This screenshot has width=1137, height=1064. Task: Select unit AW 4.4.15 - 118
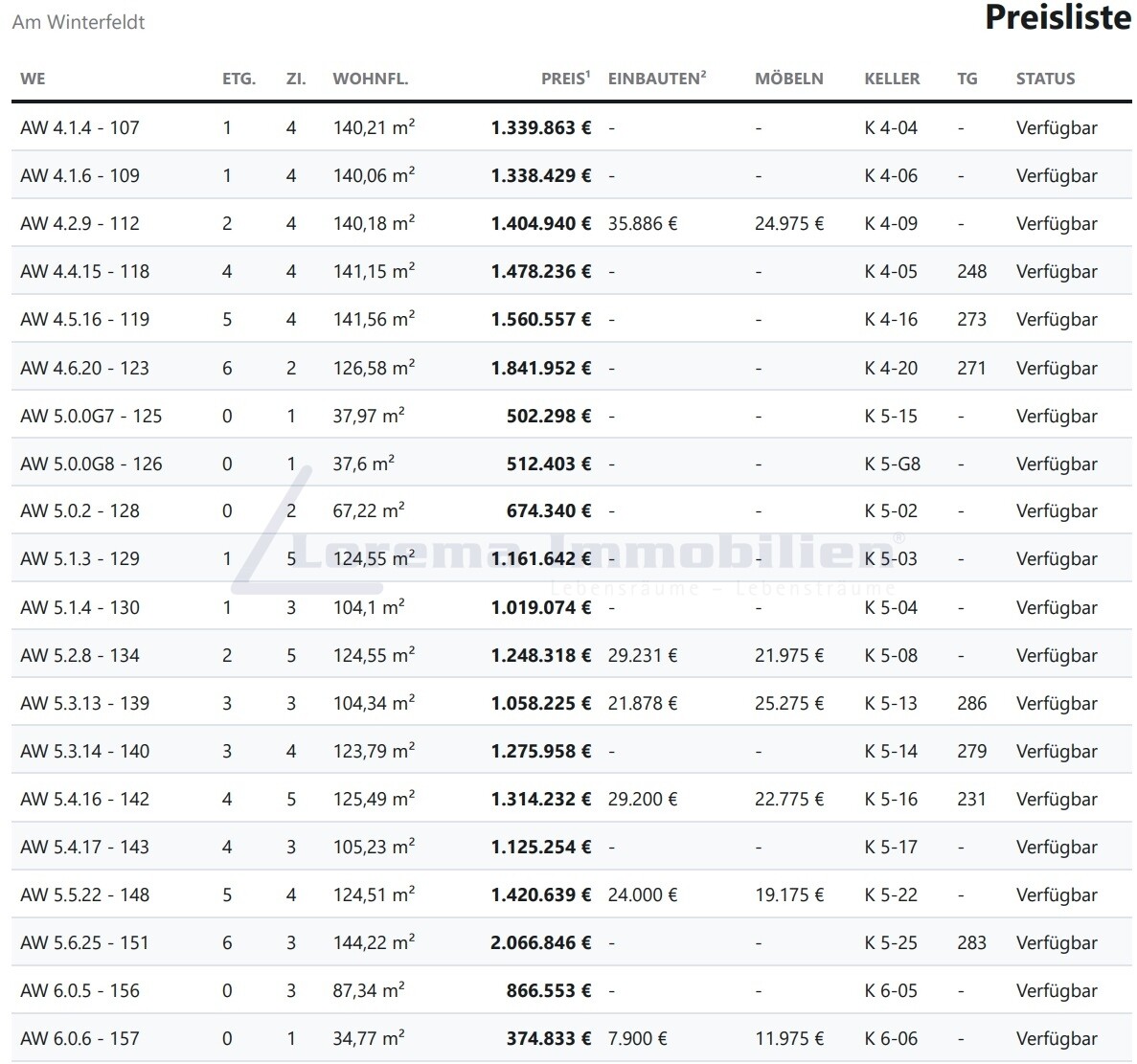[x=85, y=271]
